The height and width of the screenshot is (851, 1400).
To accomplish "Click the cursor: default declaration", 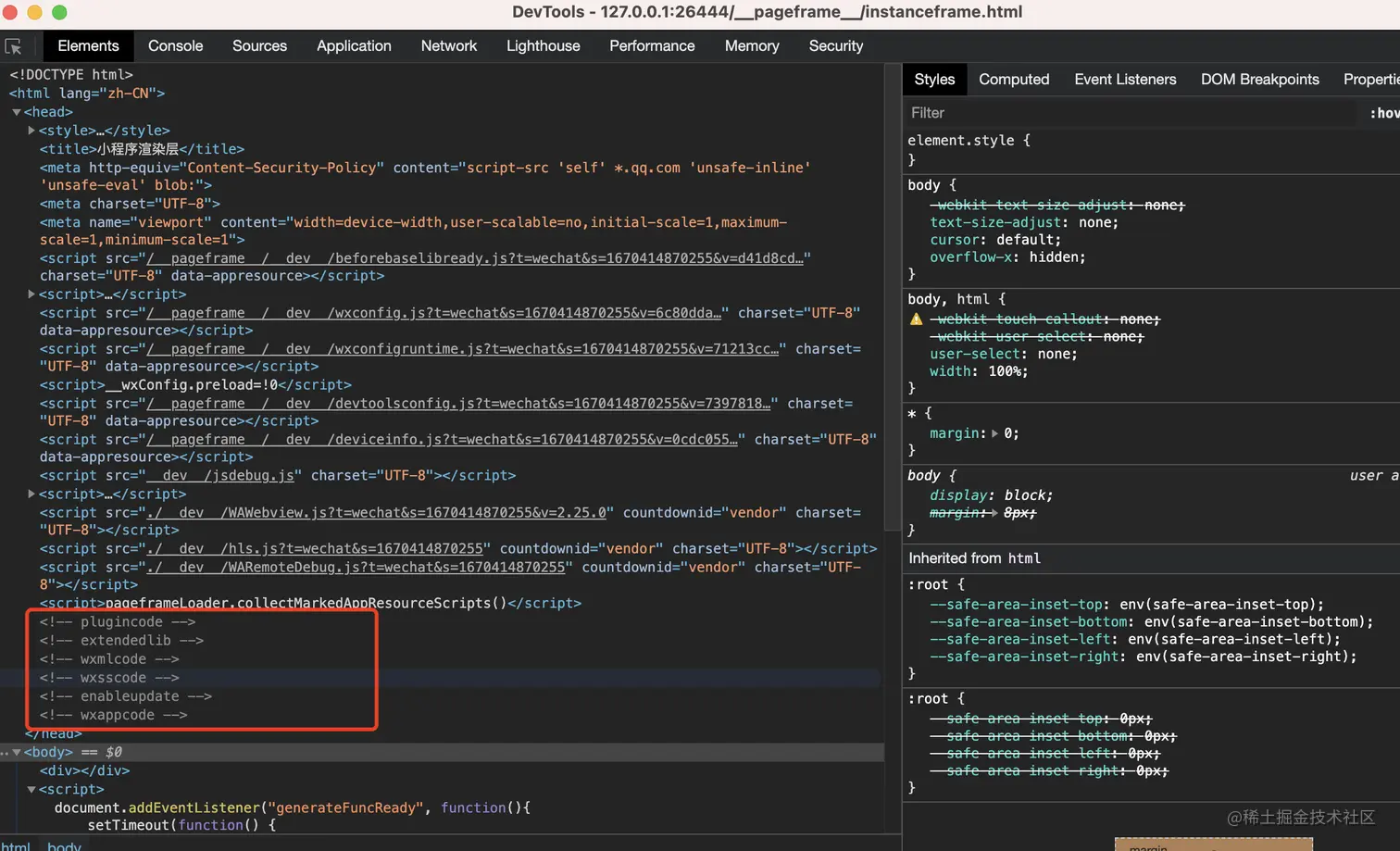I will click(995, 240).
